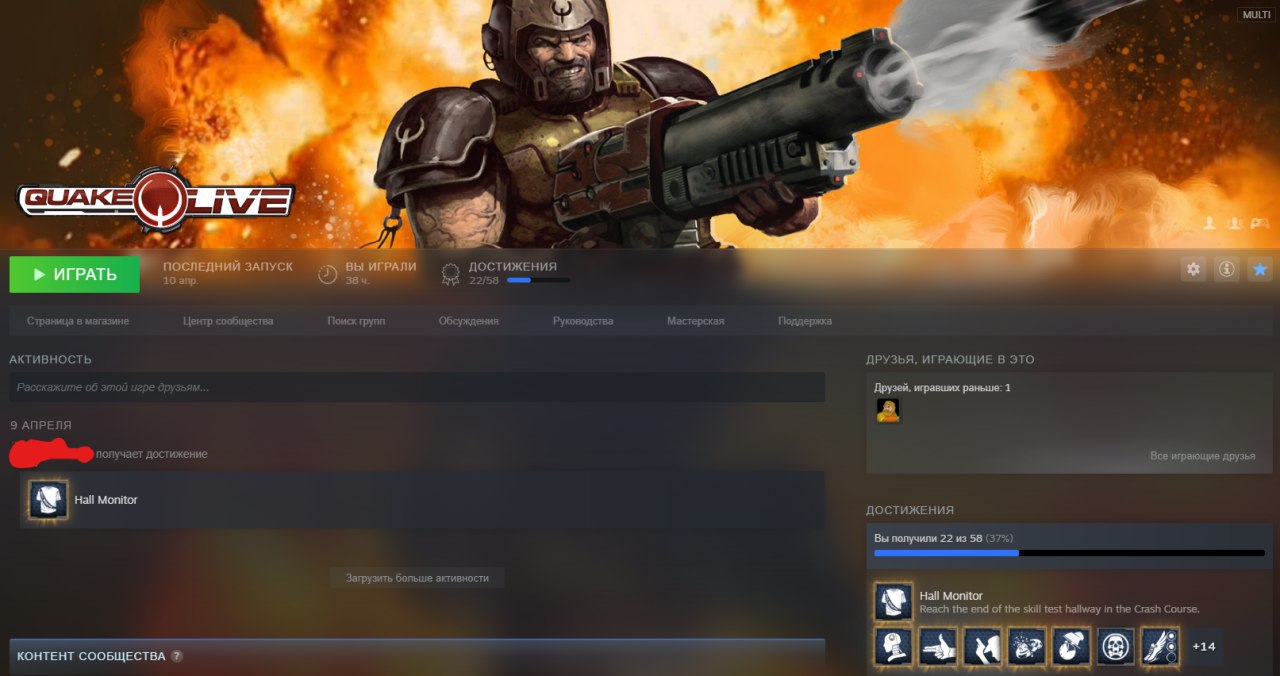The height and width of the screenshot is (676, 1280).
Task: Click header achievements progress bar 22/58
Action: (x=538, y=280)
